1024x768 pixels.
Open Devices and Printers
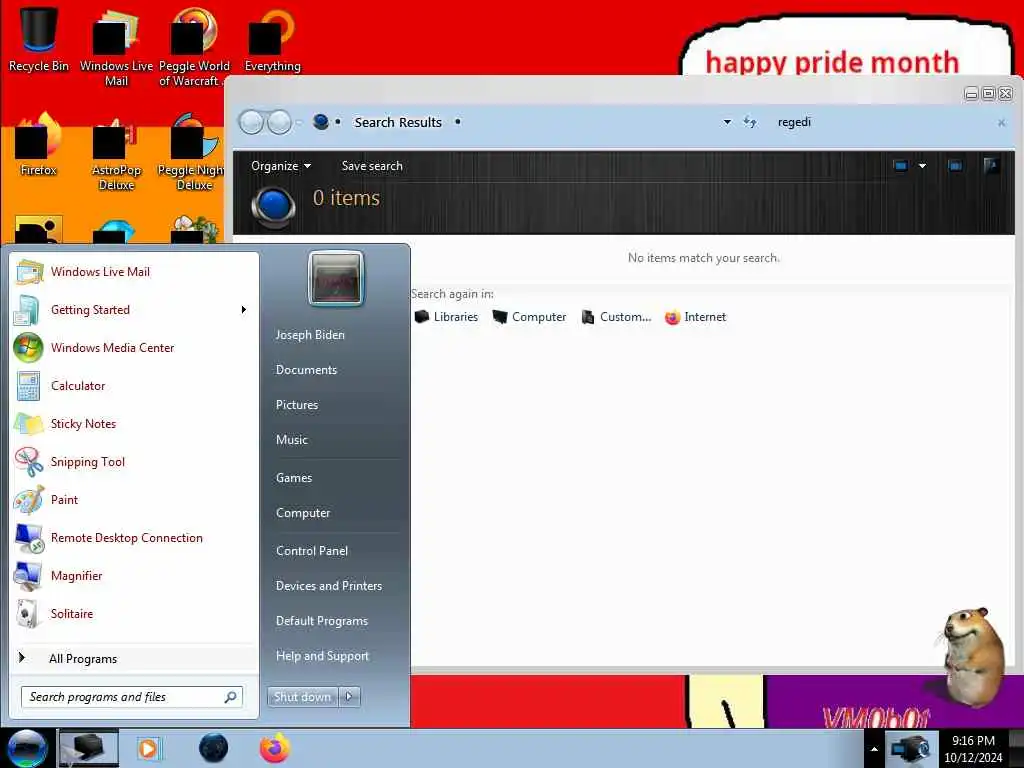(328, 586)
